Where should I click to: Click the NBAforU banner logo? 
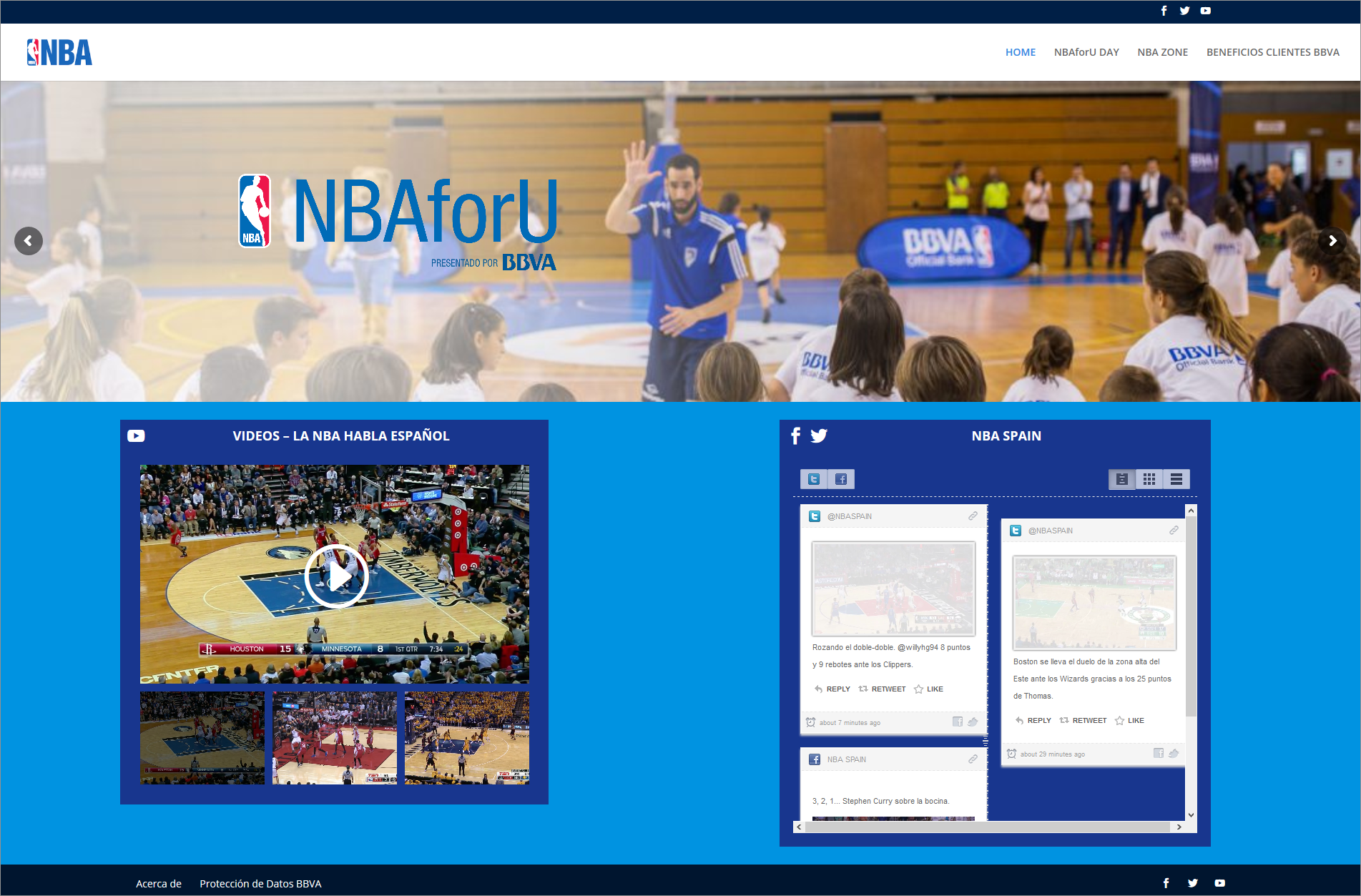[398, 222]
